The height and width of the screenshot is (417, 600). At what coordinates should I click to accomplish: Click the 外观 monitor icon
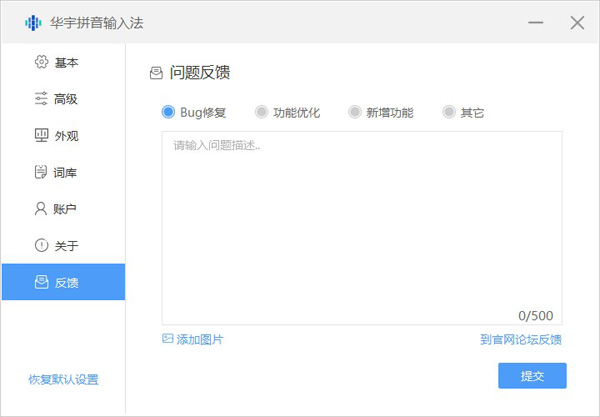pos(41,135)
